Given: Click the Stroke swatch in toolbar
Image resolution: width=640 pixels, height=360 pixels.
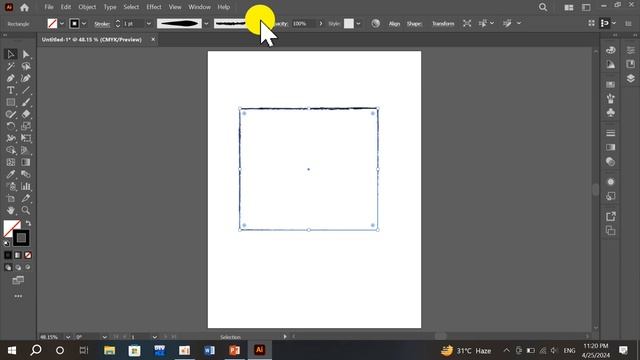Looking at the screenshot, I should click(21, 238).
